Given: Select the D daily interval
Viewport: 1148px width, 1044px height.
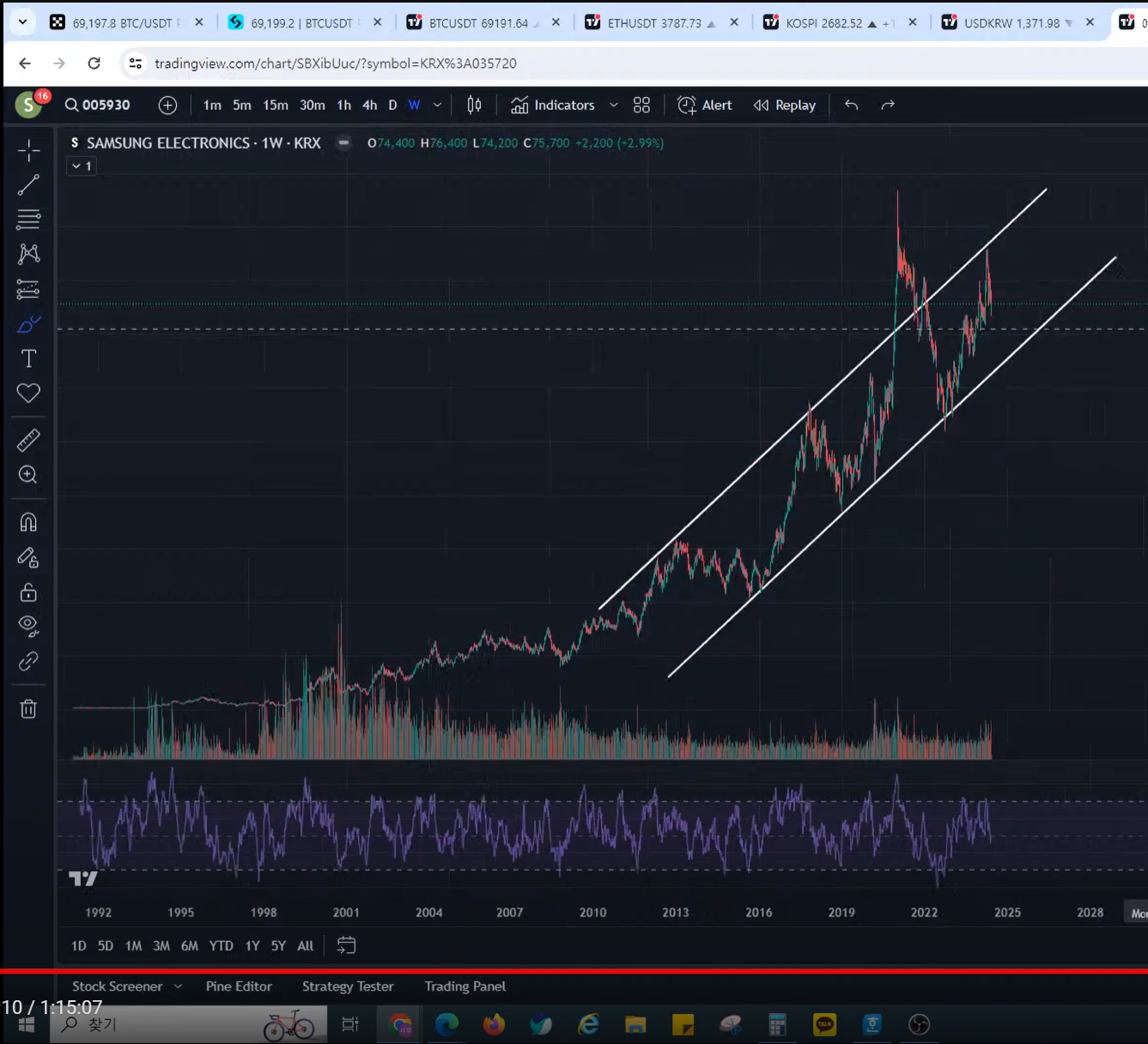Looking at the screenshot, I should tap(392, 105).
